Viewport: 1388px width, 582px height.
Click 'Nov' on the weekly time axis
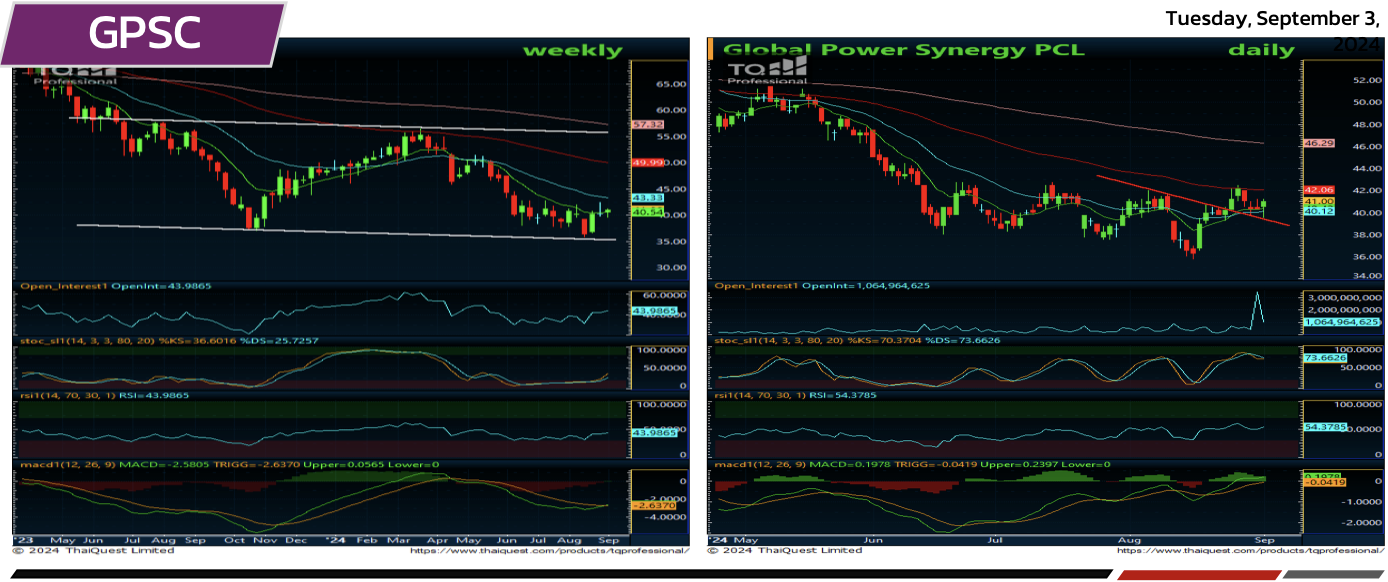pos(265,540)
